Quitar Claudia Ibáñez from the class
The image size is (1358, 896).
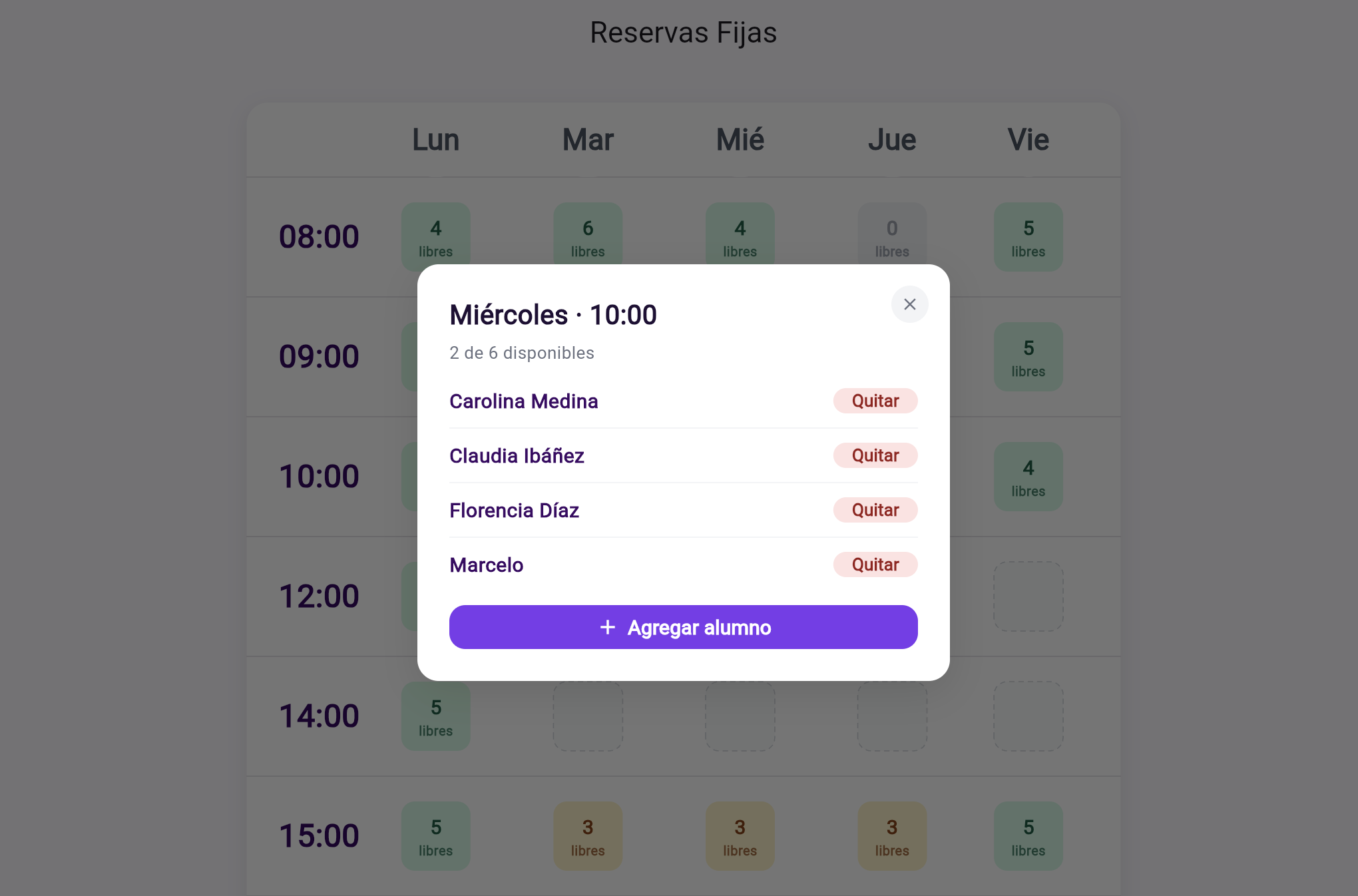[x=875, y=455]
